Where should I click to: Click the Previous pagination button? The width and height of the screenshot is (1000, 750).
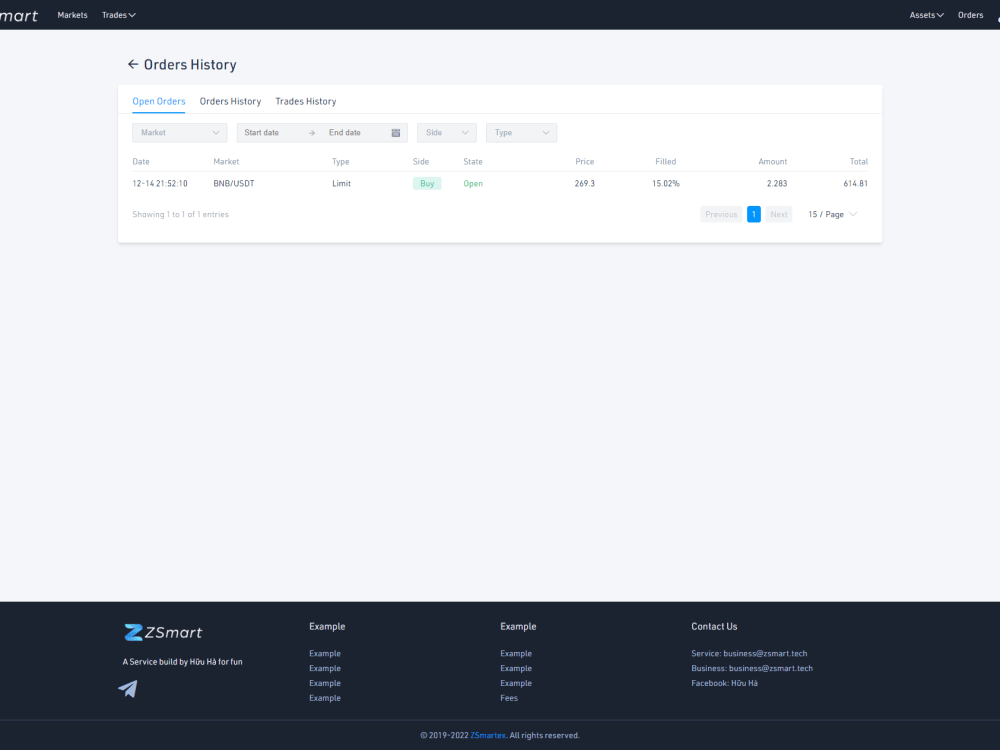721,214
